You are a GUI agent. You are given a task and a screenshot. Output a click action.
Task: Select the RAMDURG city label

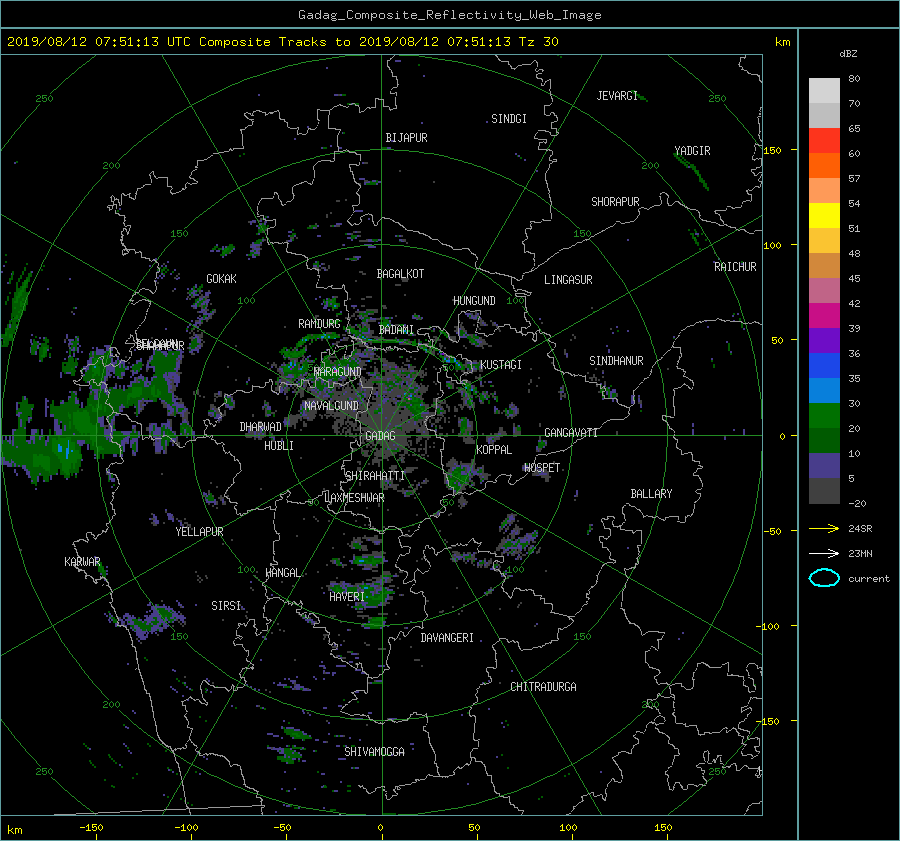[319, 324]
